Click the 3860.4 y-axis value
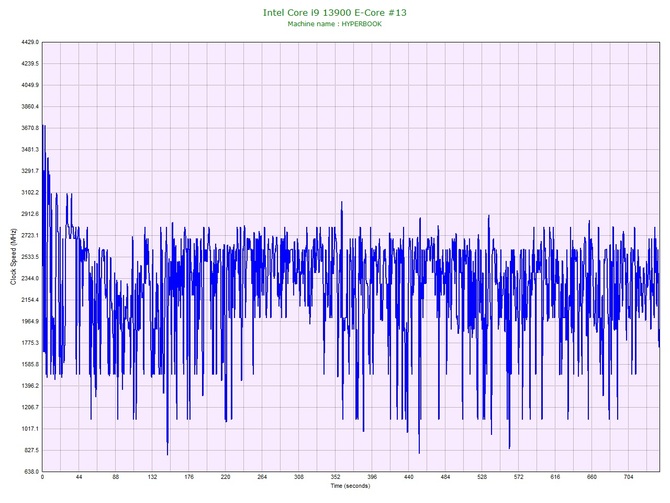The height and width of the screenshot is (503, 670). pyautogui.click(x=30, y=106)
